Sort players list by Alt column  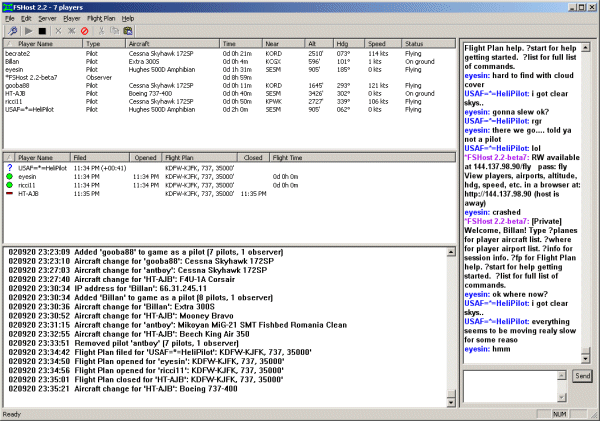(320, 44)
